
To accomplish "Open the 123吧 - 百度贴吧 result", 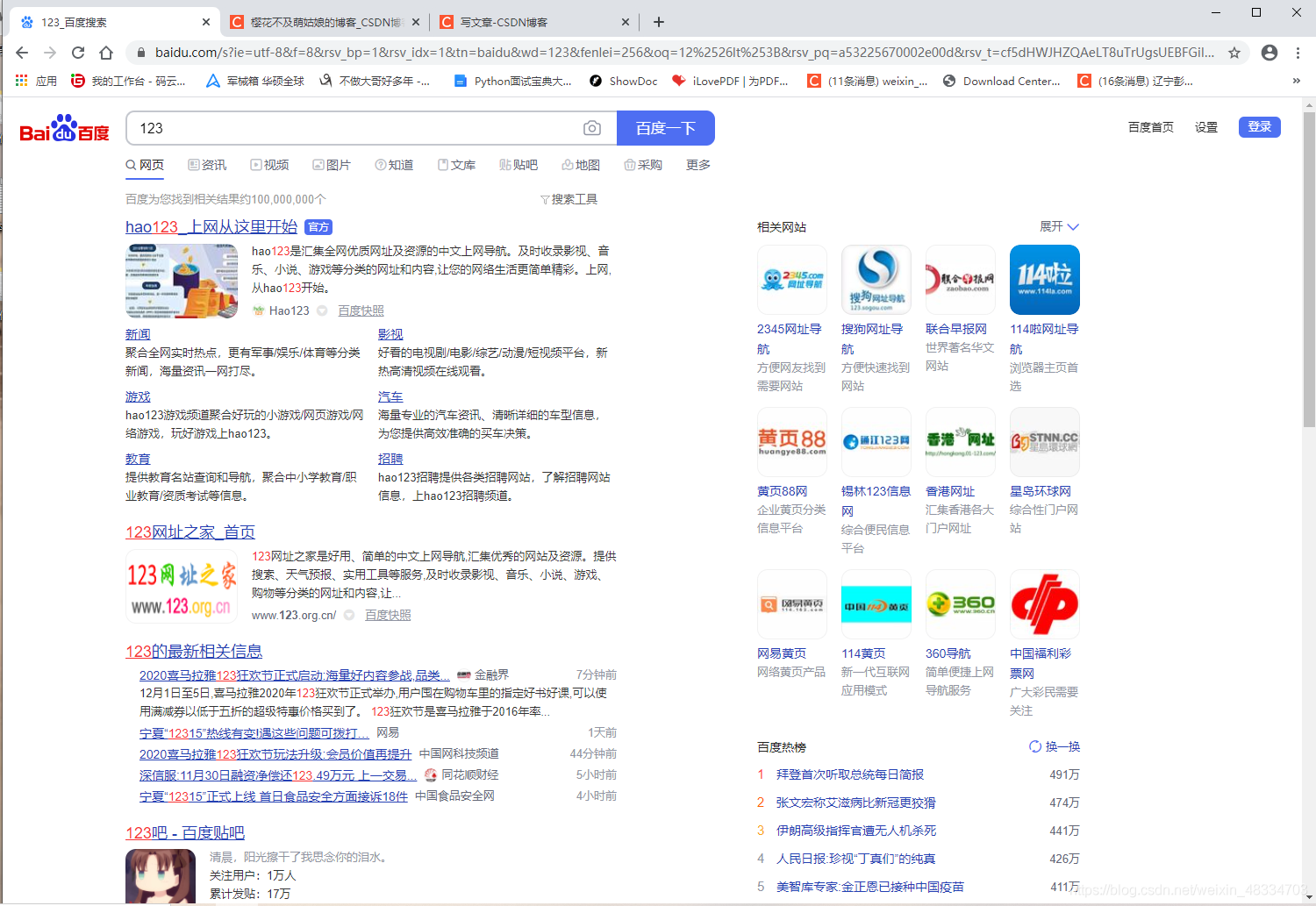I will point(185,833).
